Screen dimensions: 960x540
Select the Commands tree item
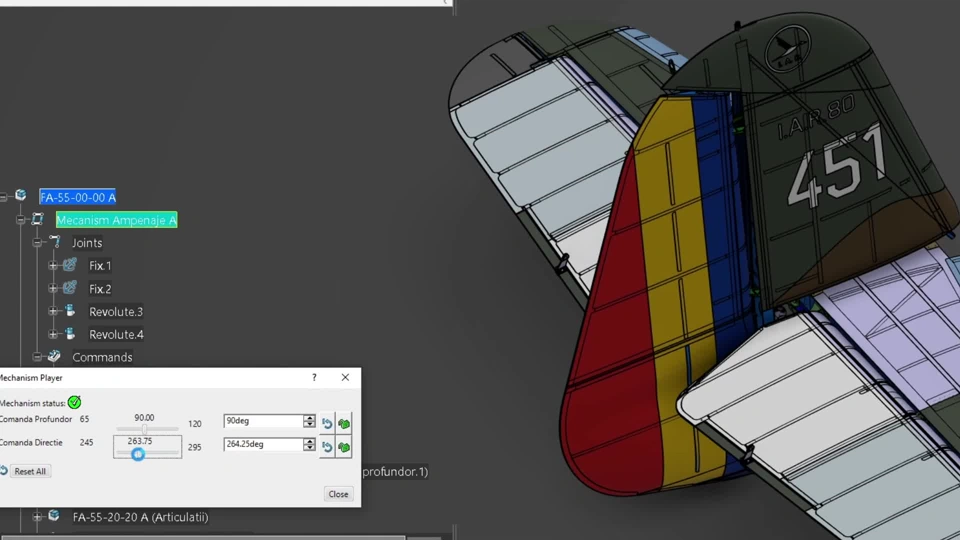(102, 358)
